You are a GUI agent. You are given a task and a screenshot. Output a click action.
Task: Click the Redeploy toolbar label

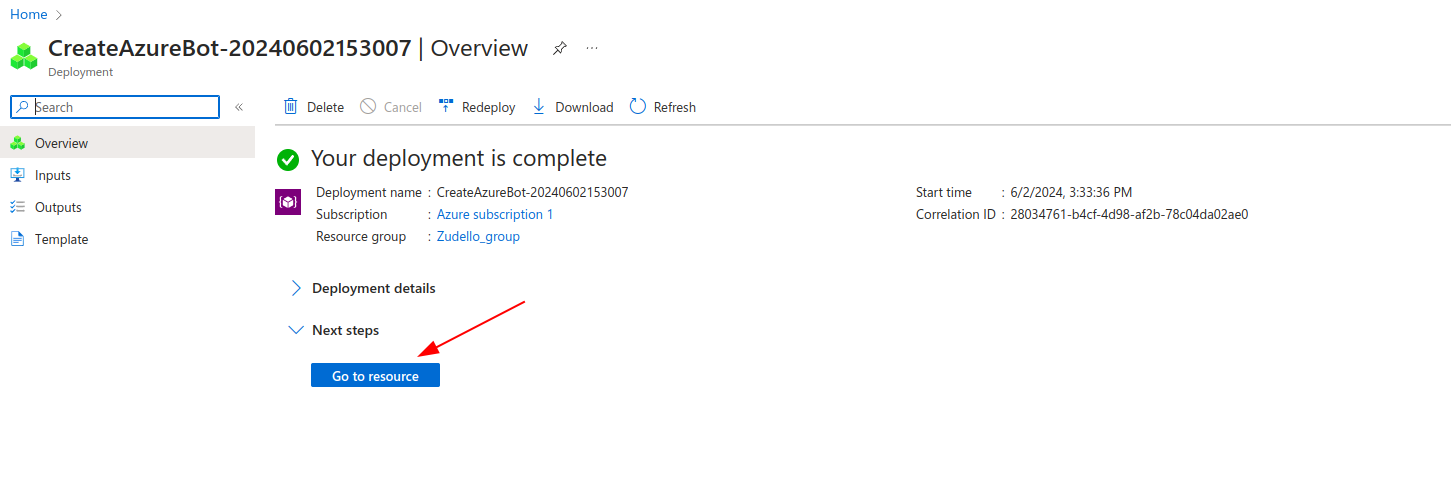[x=488, y=107]
